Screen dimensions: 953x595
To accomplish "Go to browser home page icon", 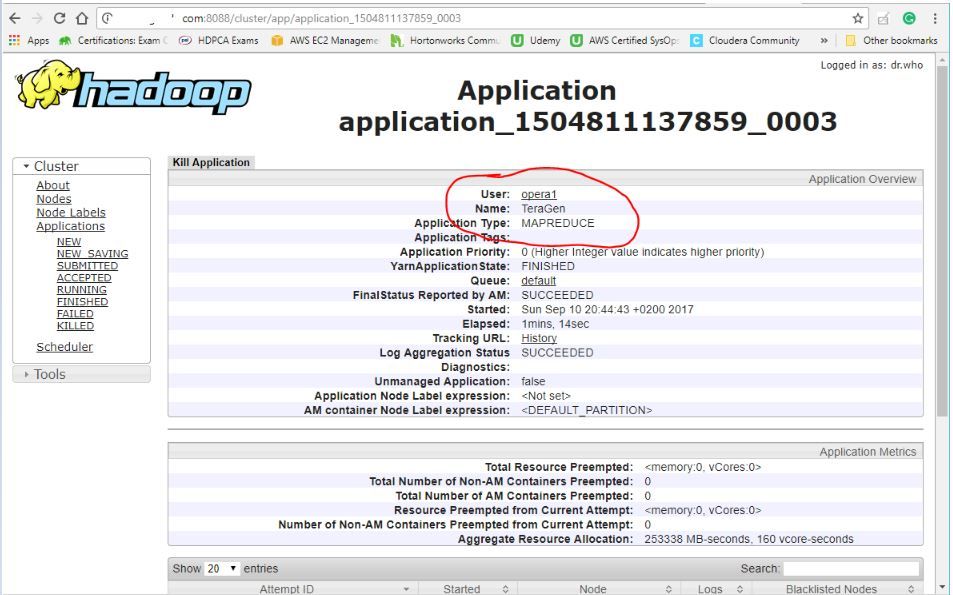I will coord(82,18).
